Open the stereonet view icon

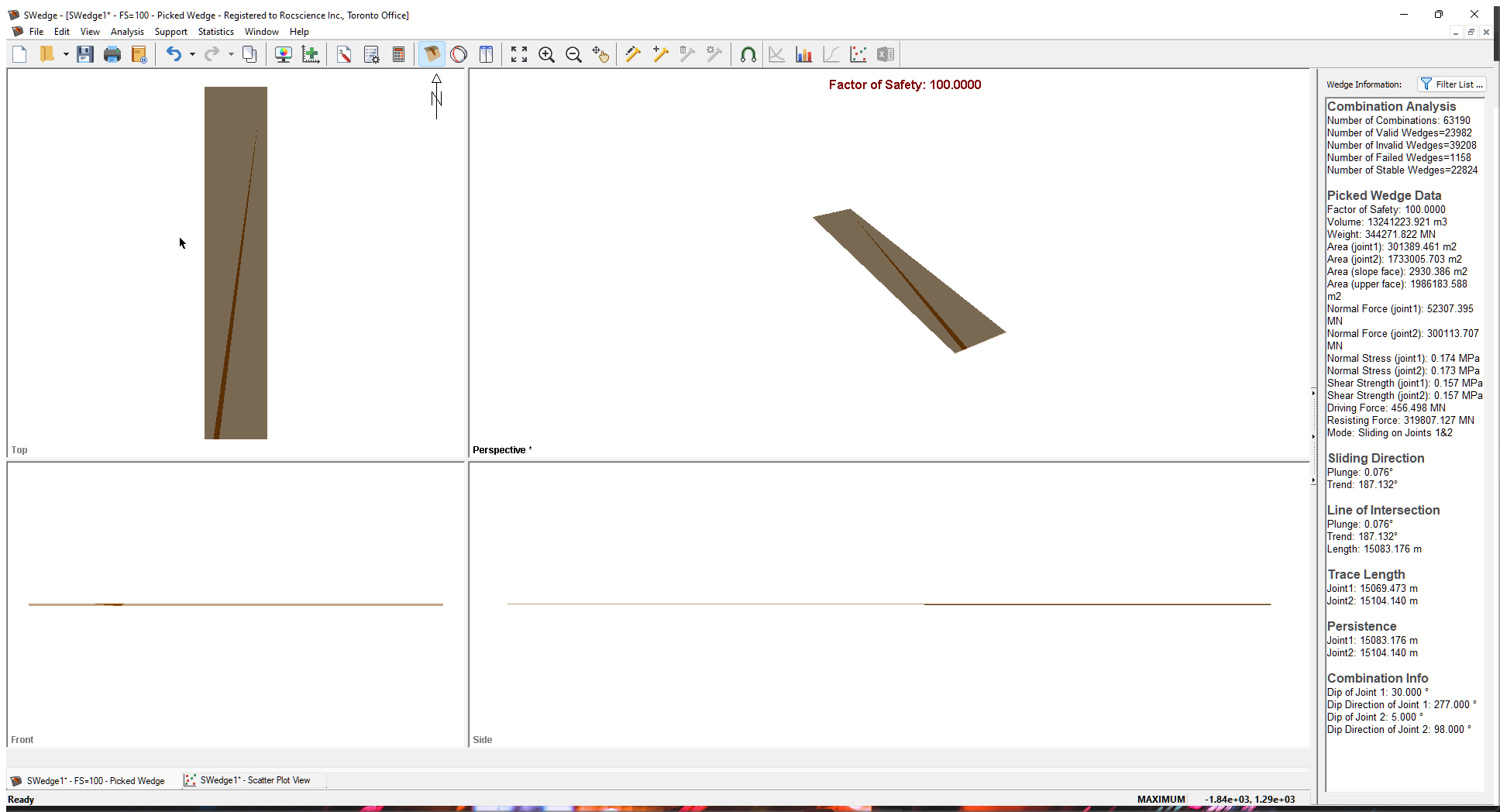point(459,54)
